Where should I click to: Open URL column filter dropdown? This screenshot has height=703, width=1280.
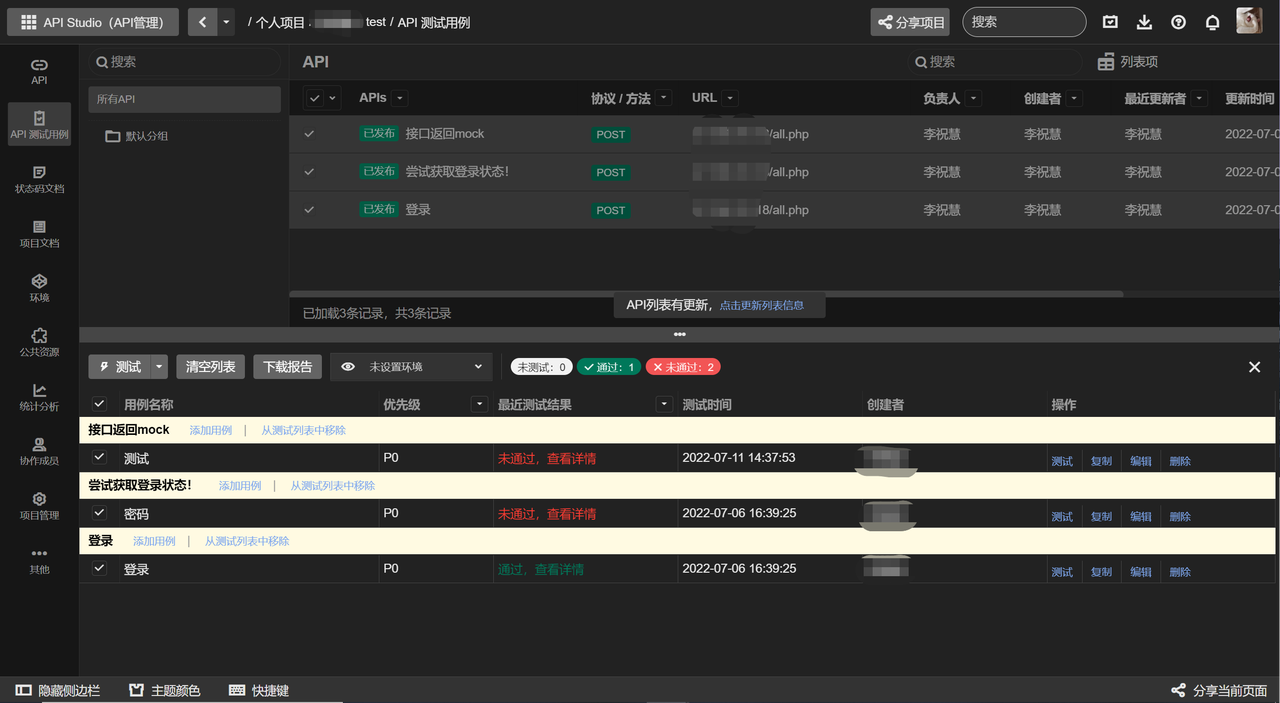click(x=730, y=98)
